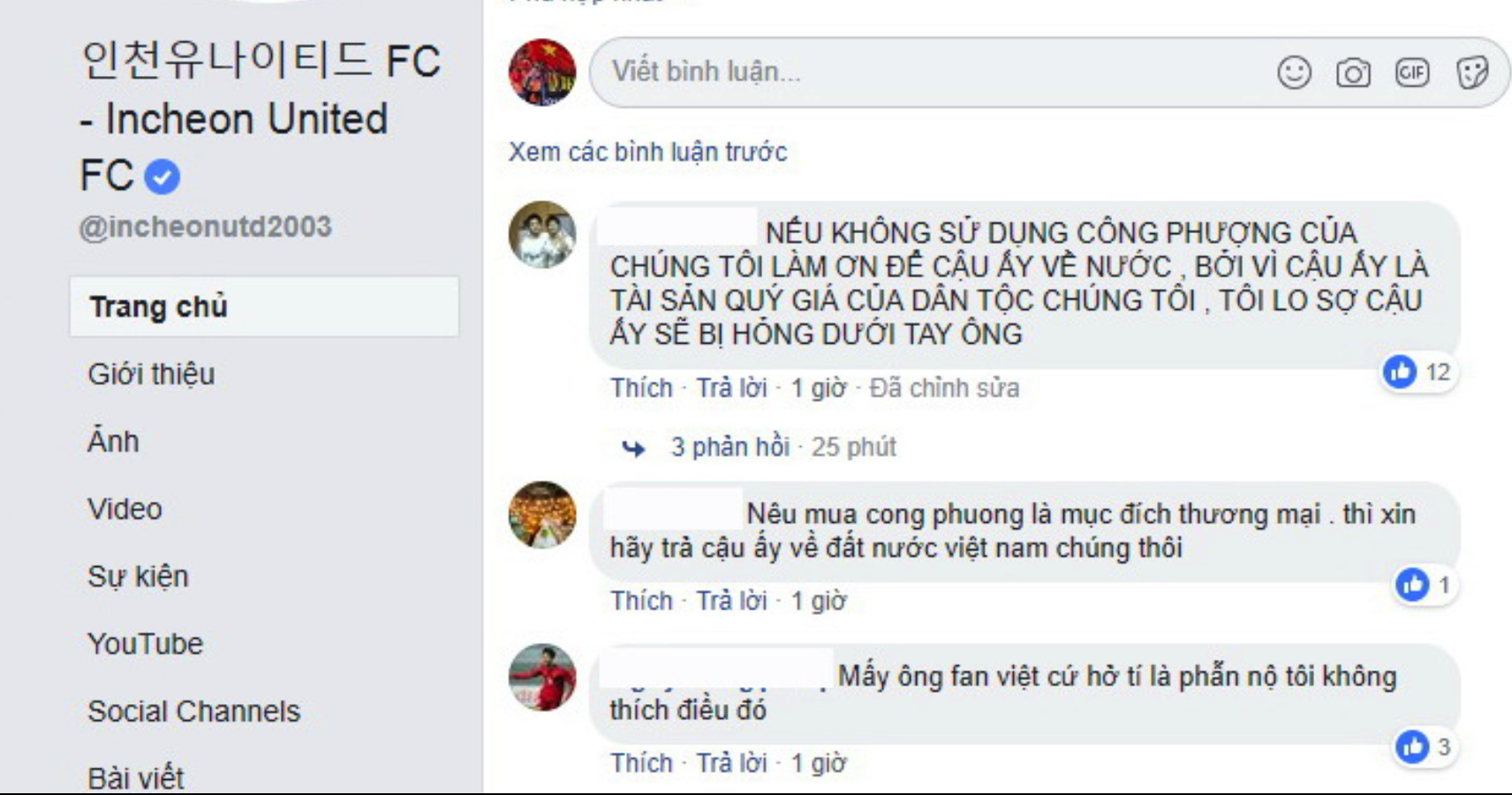1512x795 pixels.
Task: Click the like count icon showing 12
Action: (1417, 372)
